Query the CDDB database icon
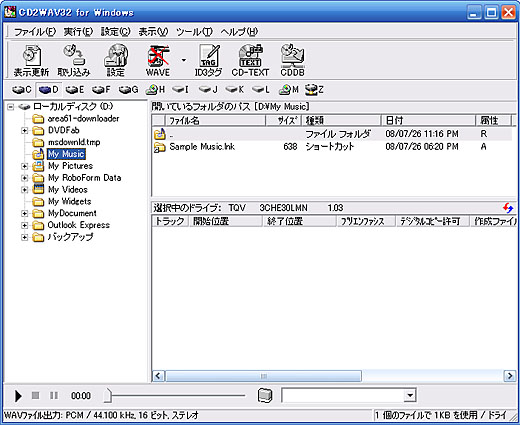 (x=292, y=60)
